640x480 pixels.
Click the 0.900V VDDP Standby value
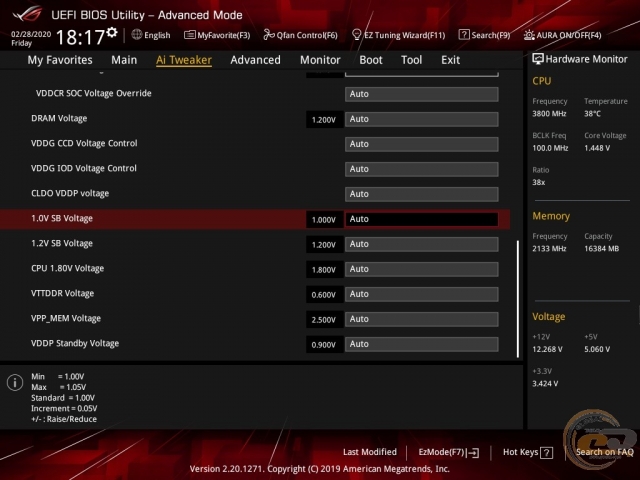point(324,345)
